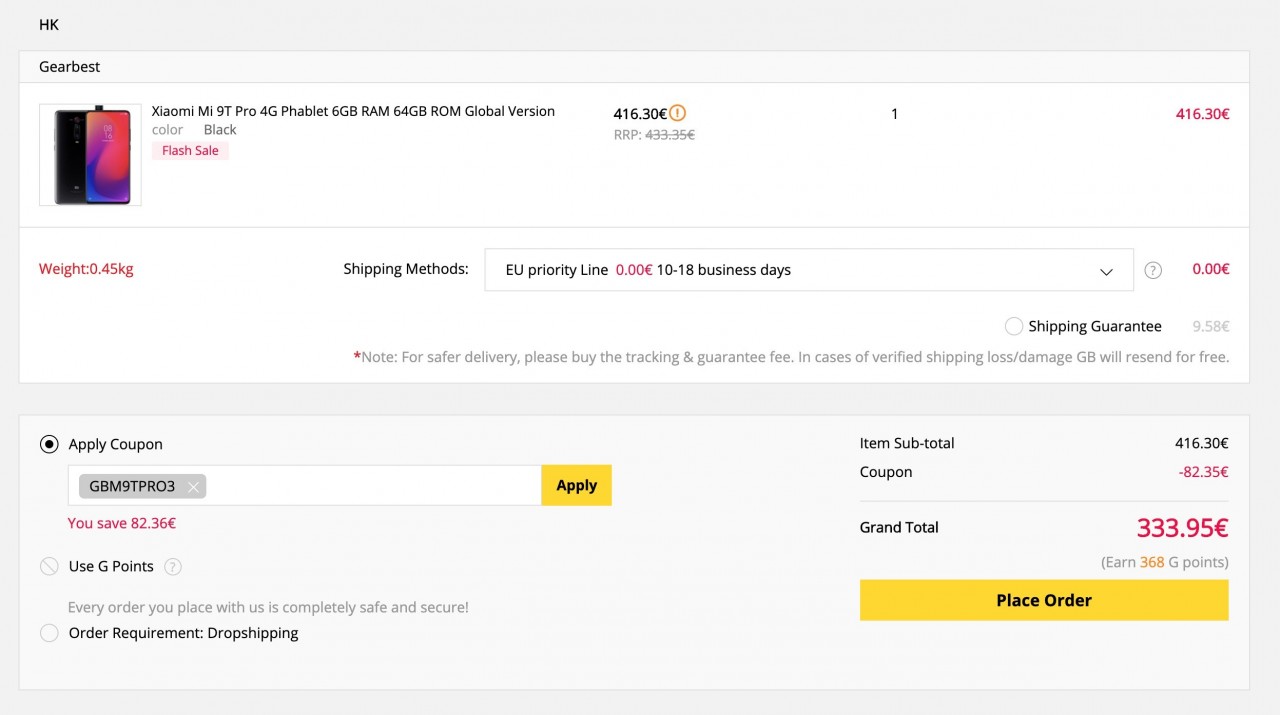1280x715 pixels.
Task: Click the Xiaomi phone product thumbnail
Action: click(90, 155)
